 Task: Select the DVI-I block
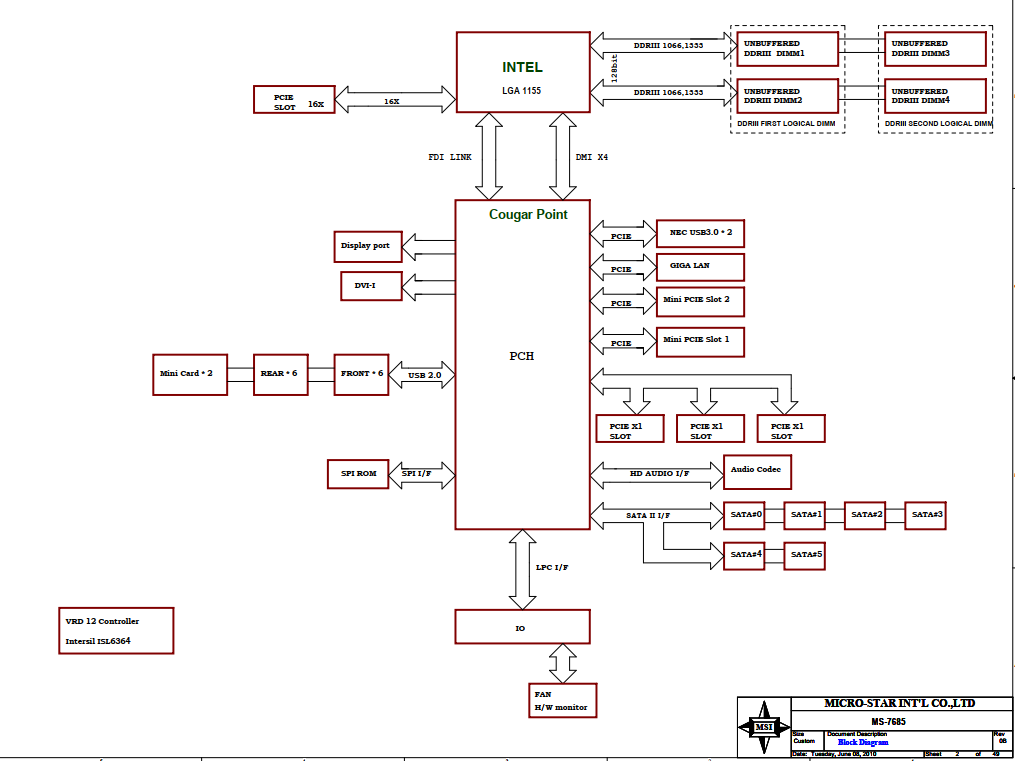click(x=371, y=286)
